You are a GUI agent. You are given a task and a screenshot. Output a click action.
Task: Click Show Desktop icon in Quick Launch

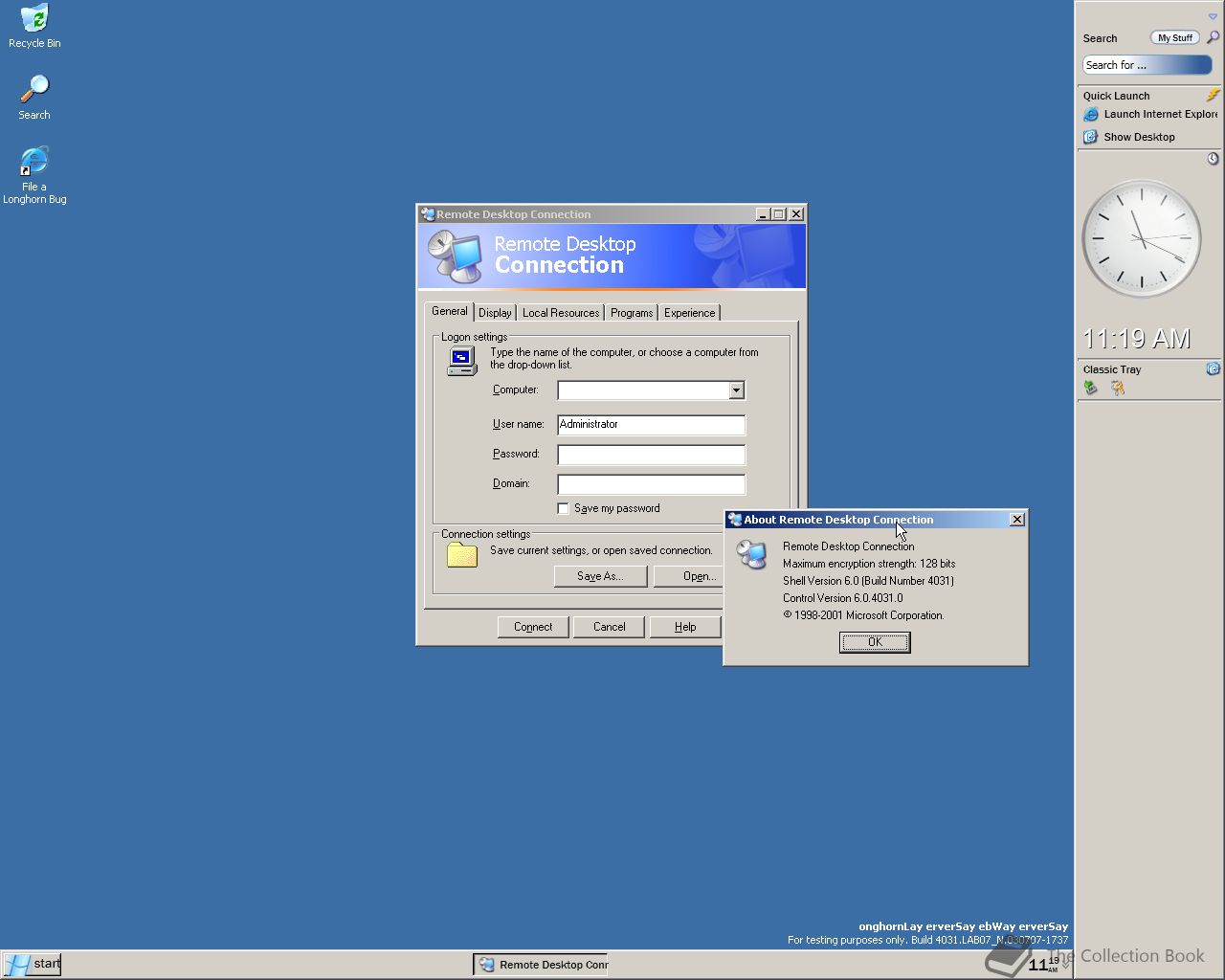(x=1090, y=137)
